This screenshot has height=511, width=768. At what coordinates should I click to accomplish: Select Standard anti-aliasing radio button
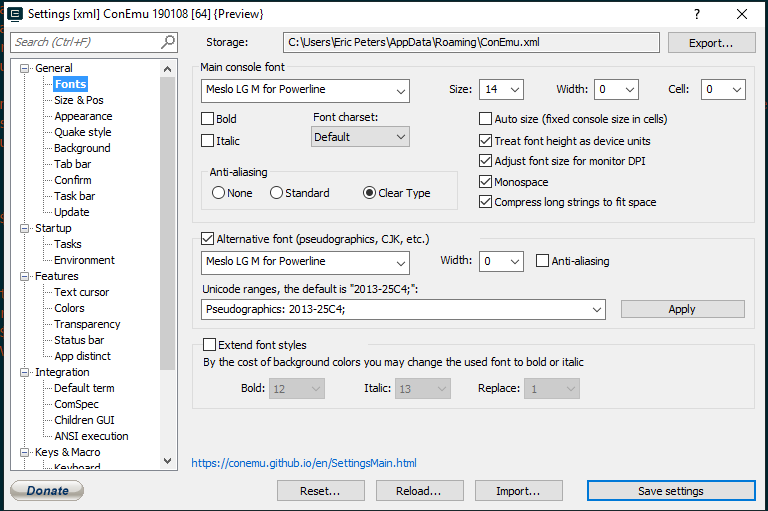(276, 193)
